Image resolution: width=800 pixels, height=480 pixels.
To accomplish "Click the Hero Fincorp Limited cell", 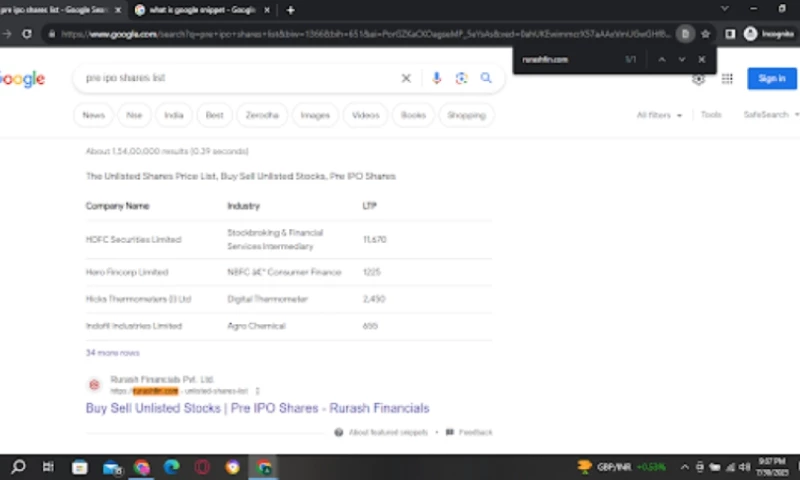I will point(127,272).
